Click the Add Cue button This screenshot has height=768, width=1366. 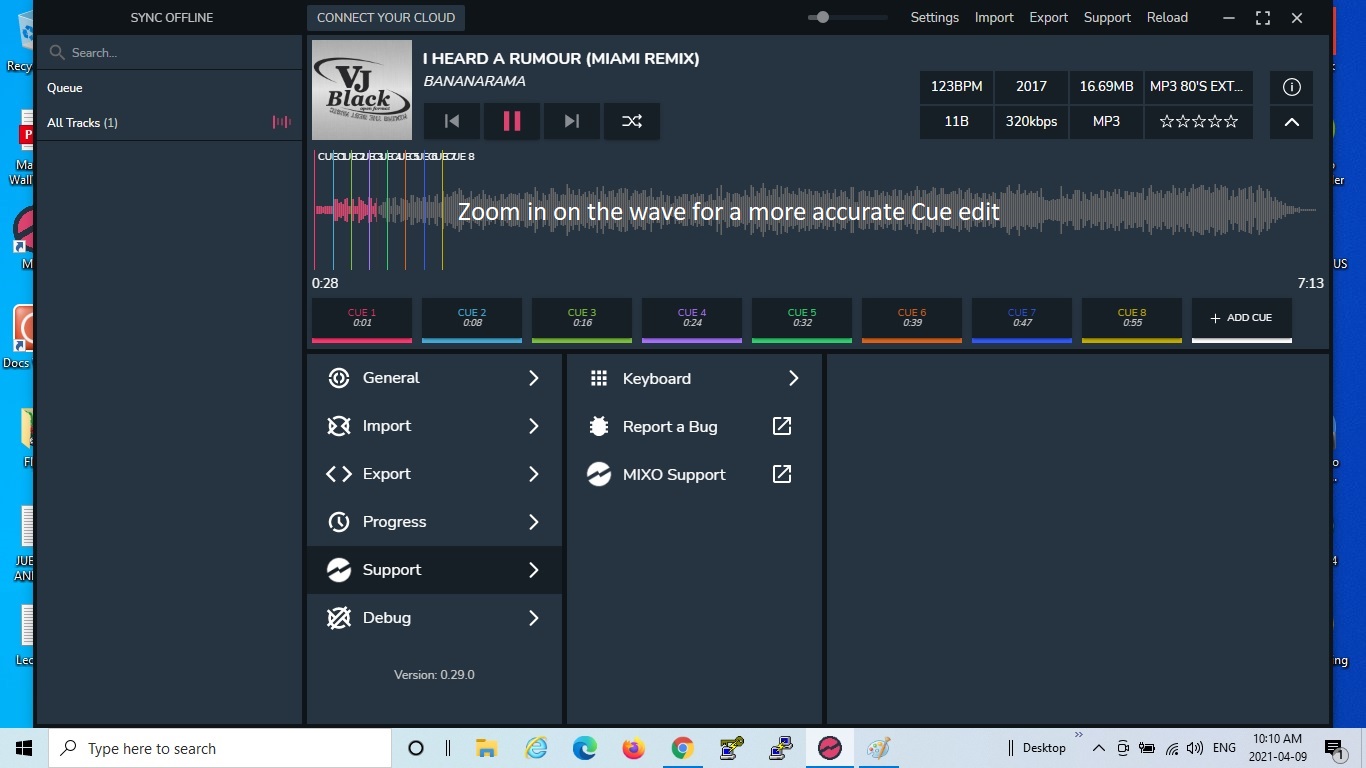[1241, 318]
